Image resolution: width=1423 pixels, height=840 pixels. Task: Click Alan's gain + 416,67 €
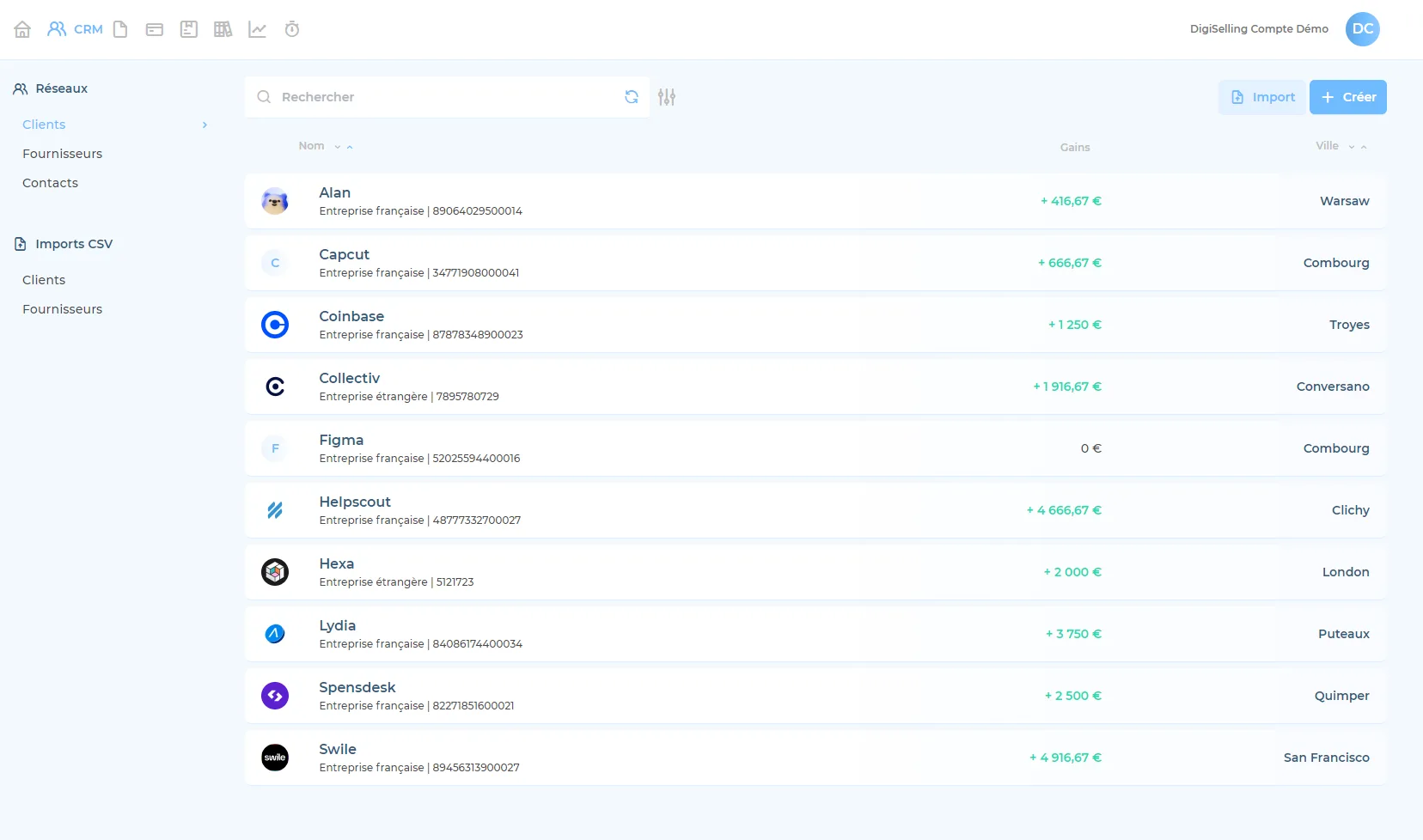[x=1071, y=201]
